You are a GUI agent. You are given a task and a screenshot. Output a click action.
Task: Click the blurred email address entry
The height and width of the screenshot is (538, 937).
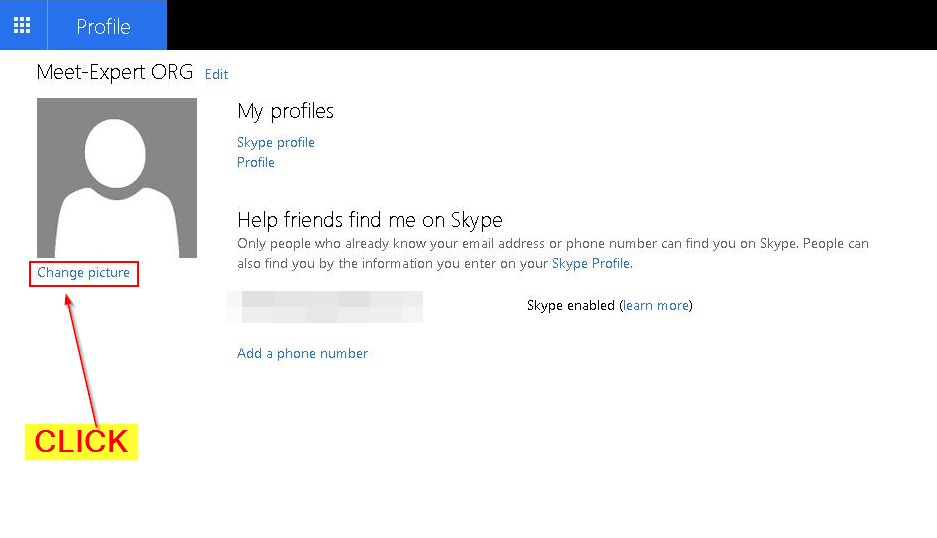[x=324, y=307]
